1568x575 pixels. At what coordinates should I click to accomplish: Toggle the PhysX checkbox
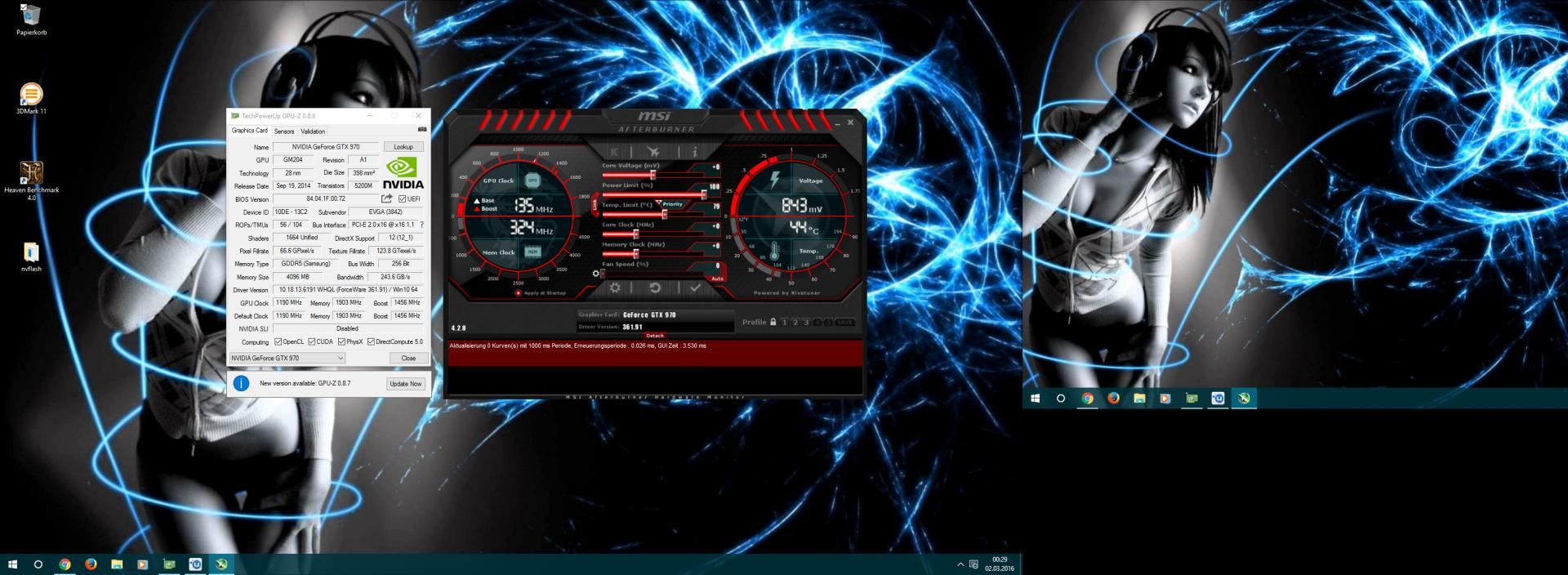click(342, 342)
